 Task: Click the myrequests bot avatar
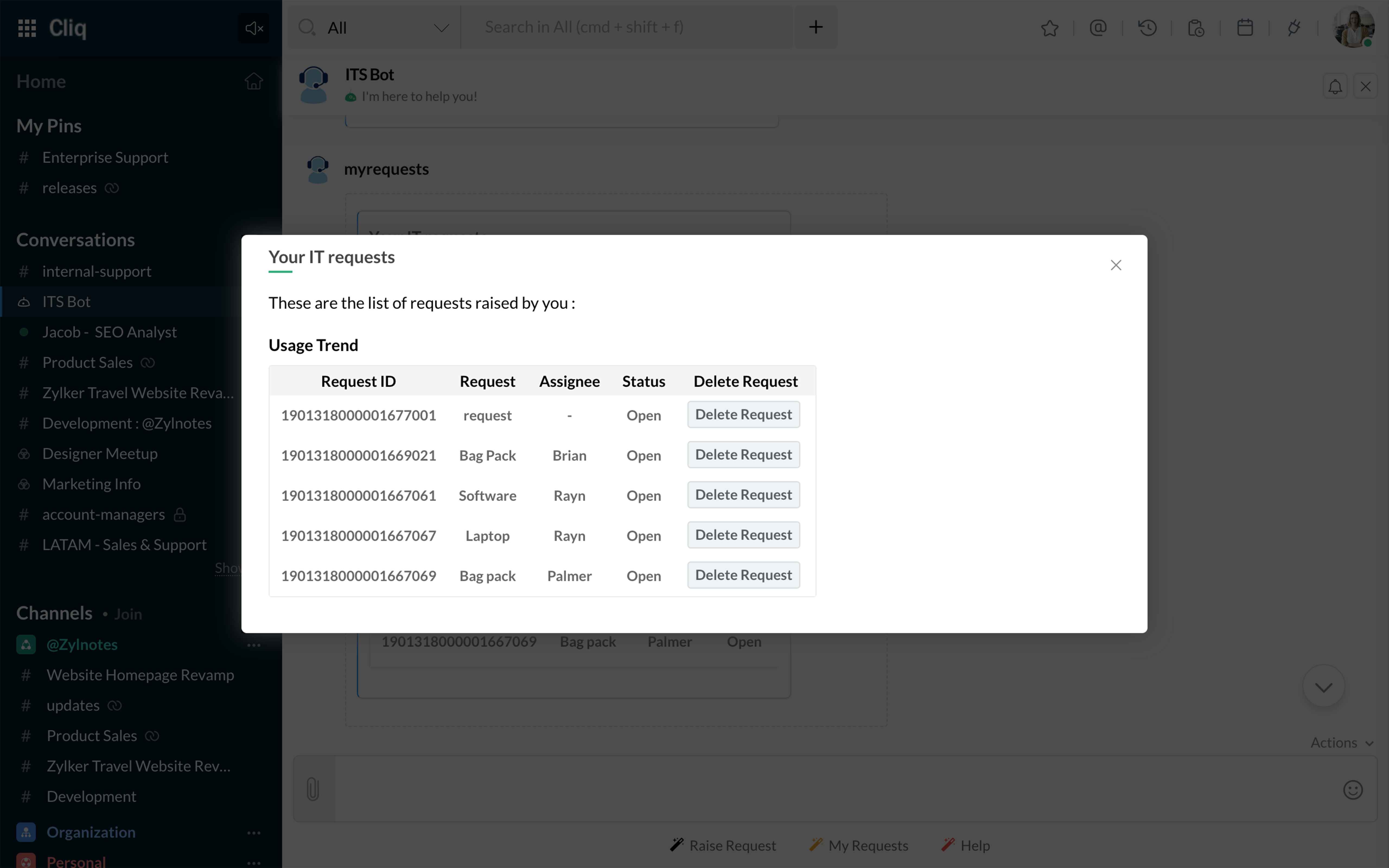pos(317,170)
